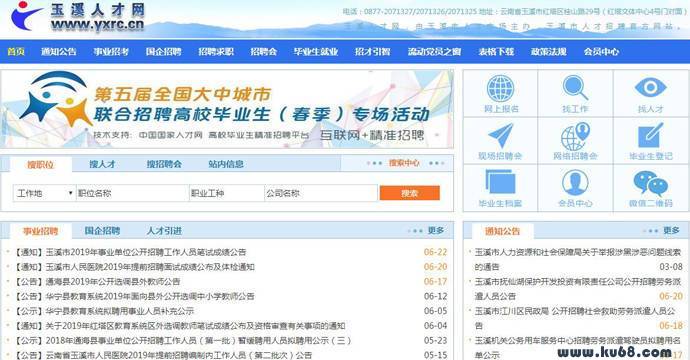Switch to the 站内信息 search tab
This screenshot has width=690, height=360.
[226, 164]
